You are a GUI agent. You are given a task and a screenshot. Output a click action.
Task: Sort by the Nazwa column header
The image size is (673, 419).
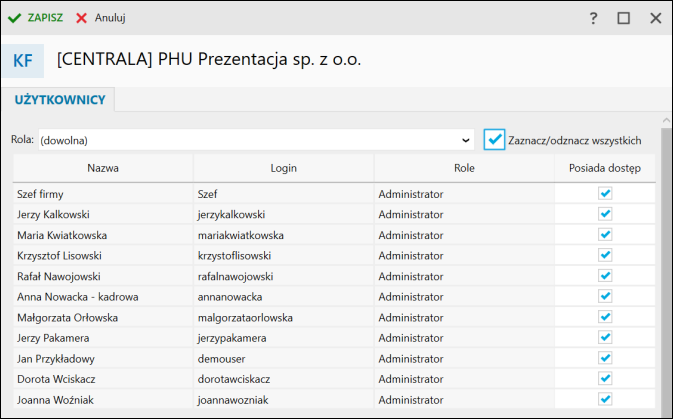(103, 168)
